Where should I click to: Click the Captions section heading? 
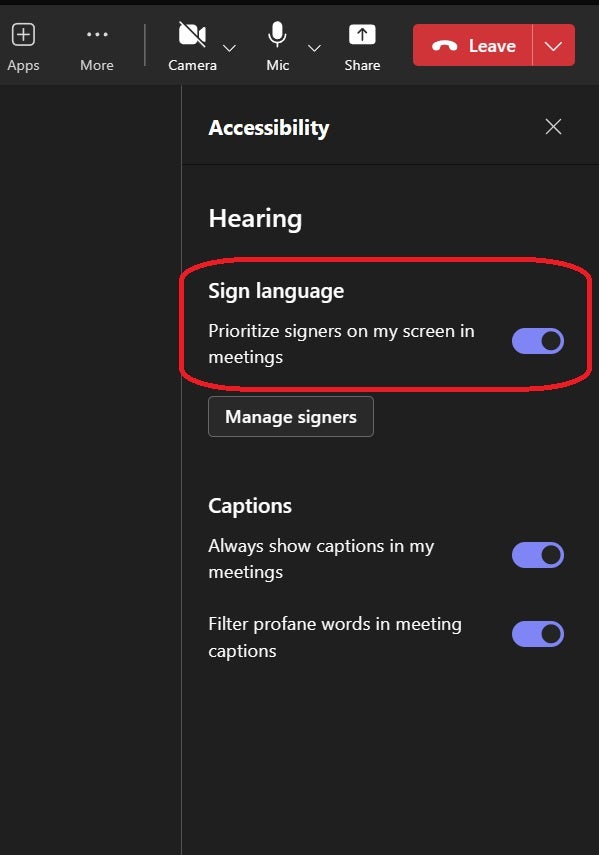point(250,505)
